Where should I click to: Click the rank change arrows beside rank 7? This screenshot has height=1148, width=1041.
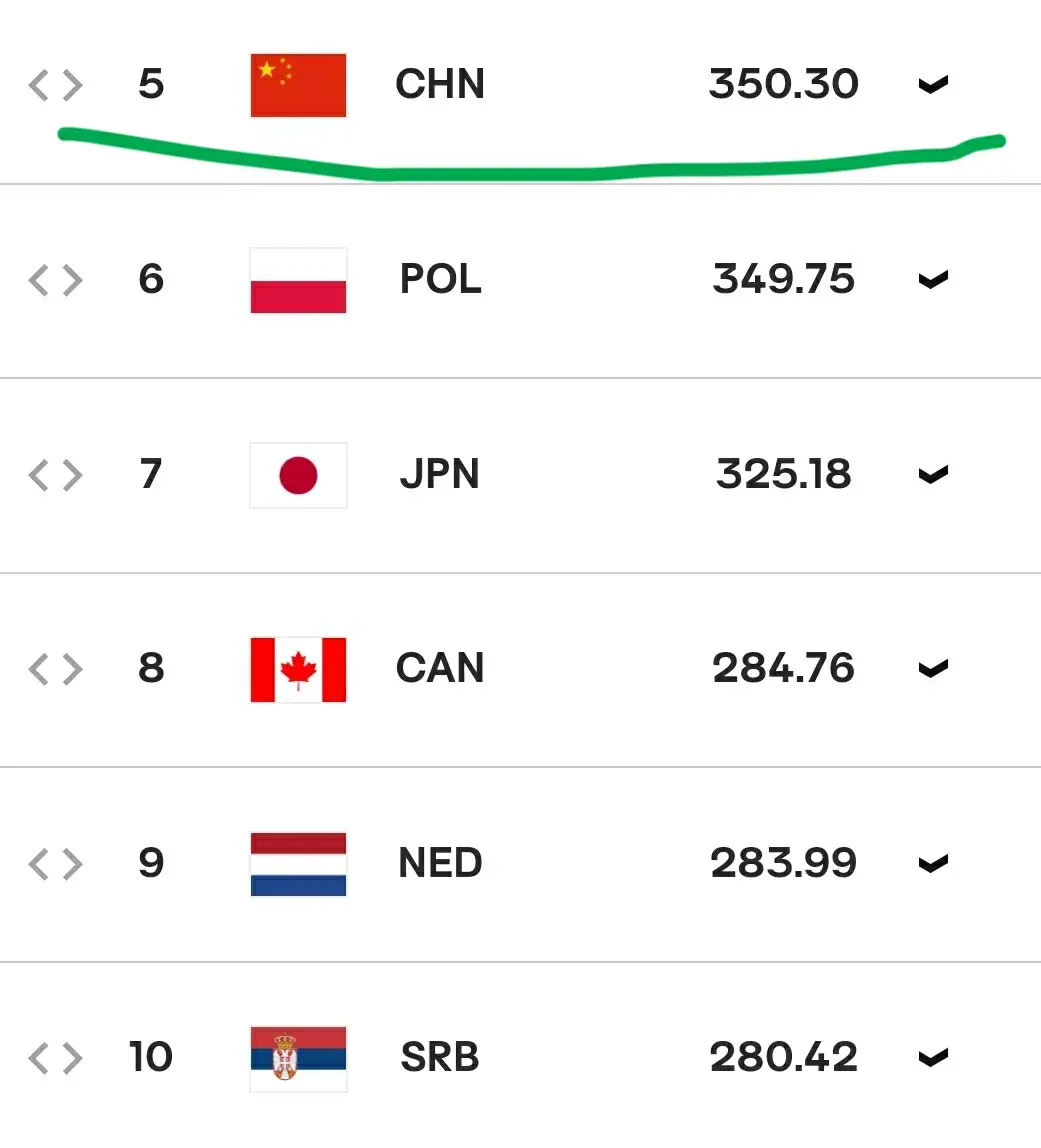coord(56,475)
